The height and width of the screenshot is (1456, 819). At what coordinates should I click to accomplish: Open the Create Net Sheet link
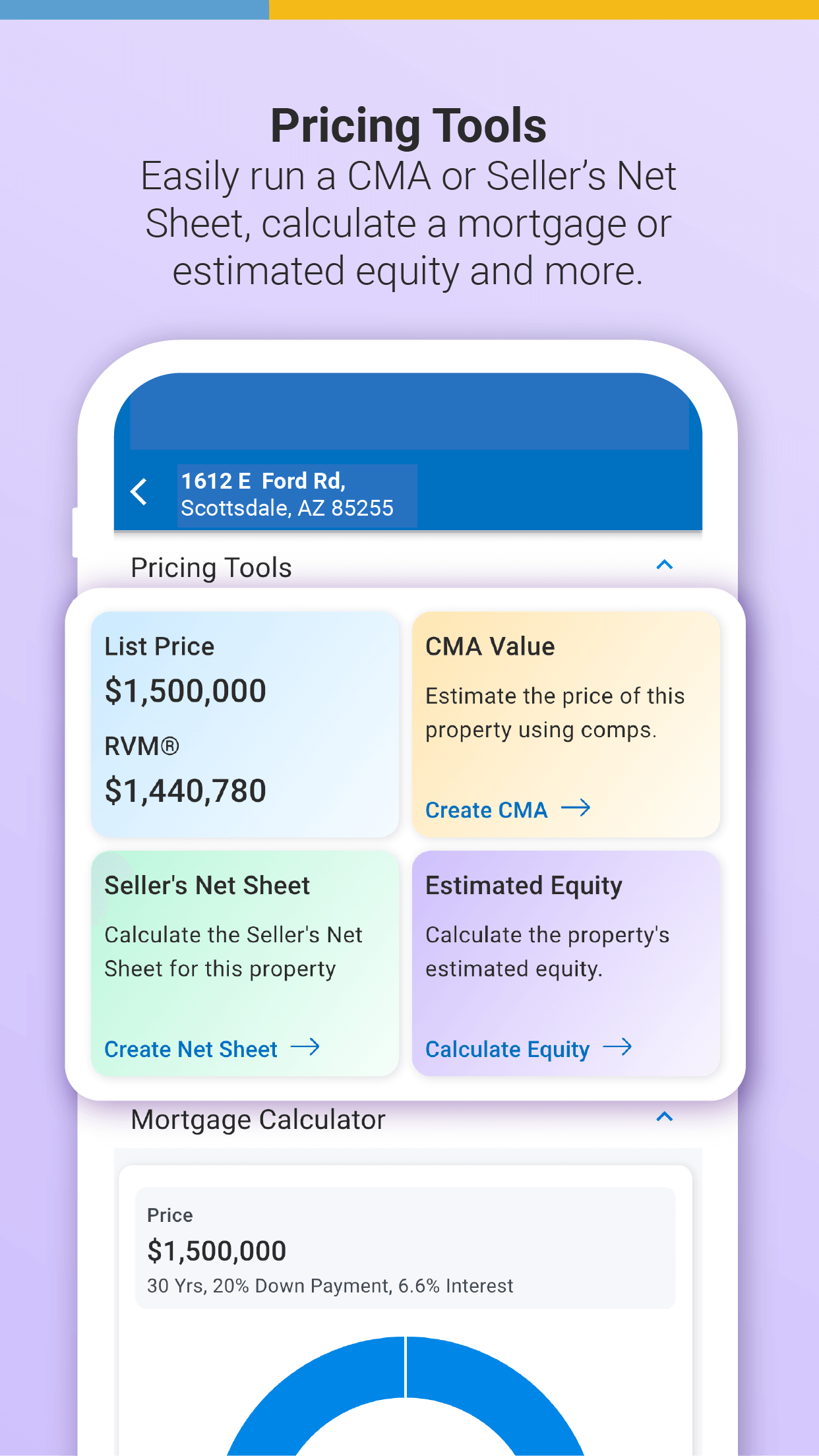(x=191, y=1049)
